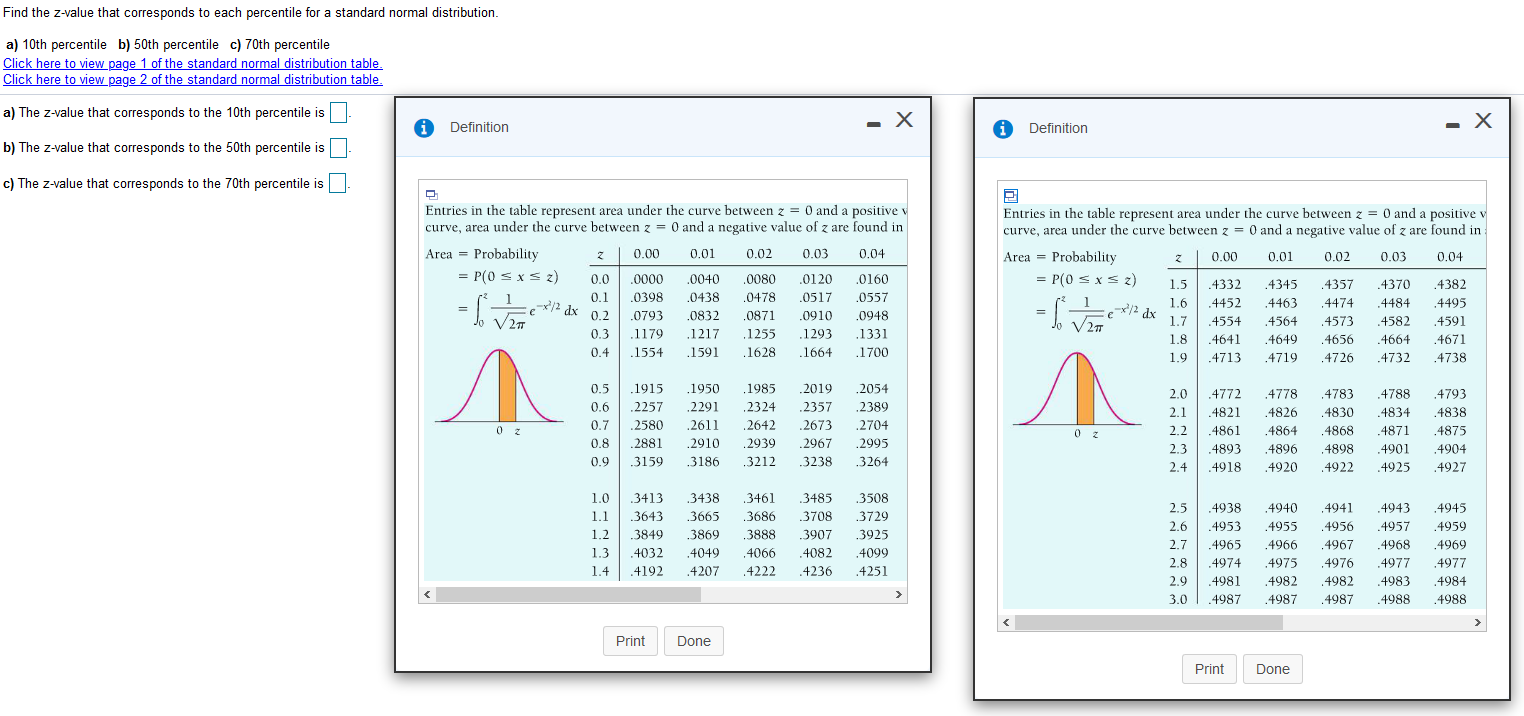Image resolution: width=1524 pixels, height=716 pixels.
Task: Click the 10th percentile answer box
Action: 338,112
